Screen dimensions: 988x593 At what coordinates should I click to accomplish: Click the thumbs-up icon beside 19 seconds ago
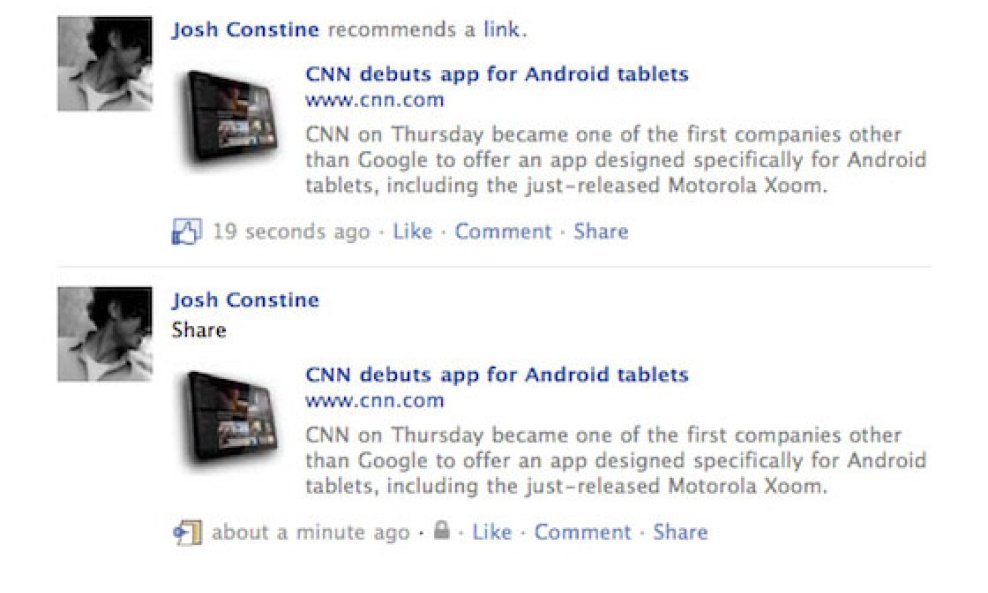(187, 232)
